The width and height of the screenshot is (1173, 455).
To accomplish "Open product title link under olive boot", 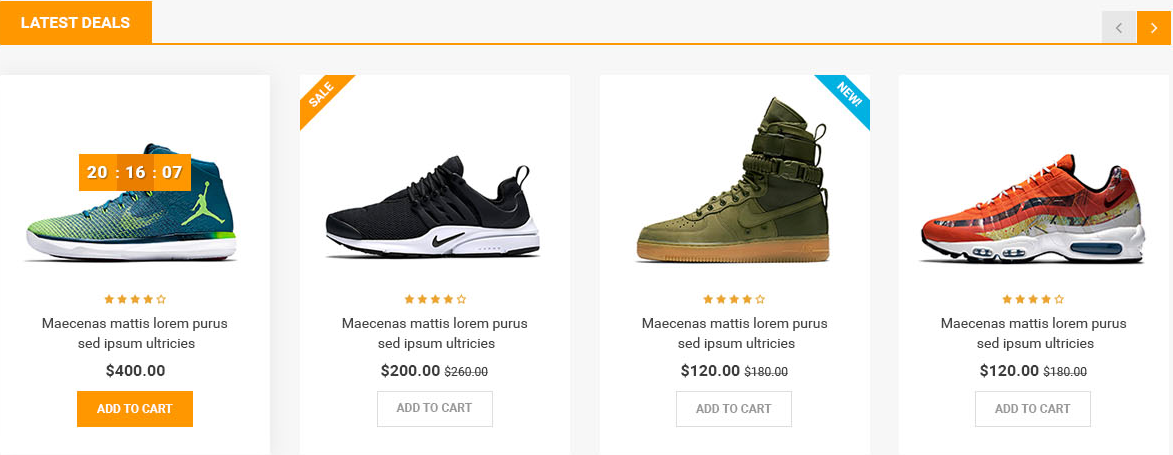I will [x=734, y=333].
